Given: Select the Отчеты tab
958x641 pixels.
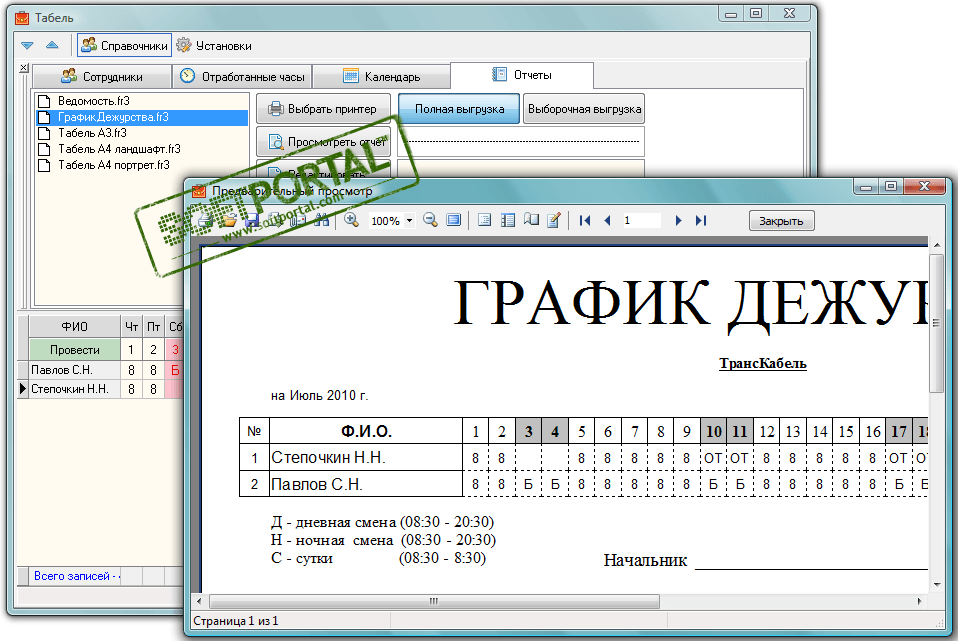Looking at the screenshot, I should point(522,75).
